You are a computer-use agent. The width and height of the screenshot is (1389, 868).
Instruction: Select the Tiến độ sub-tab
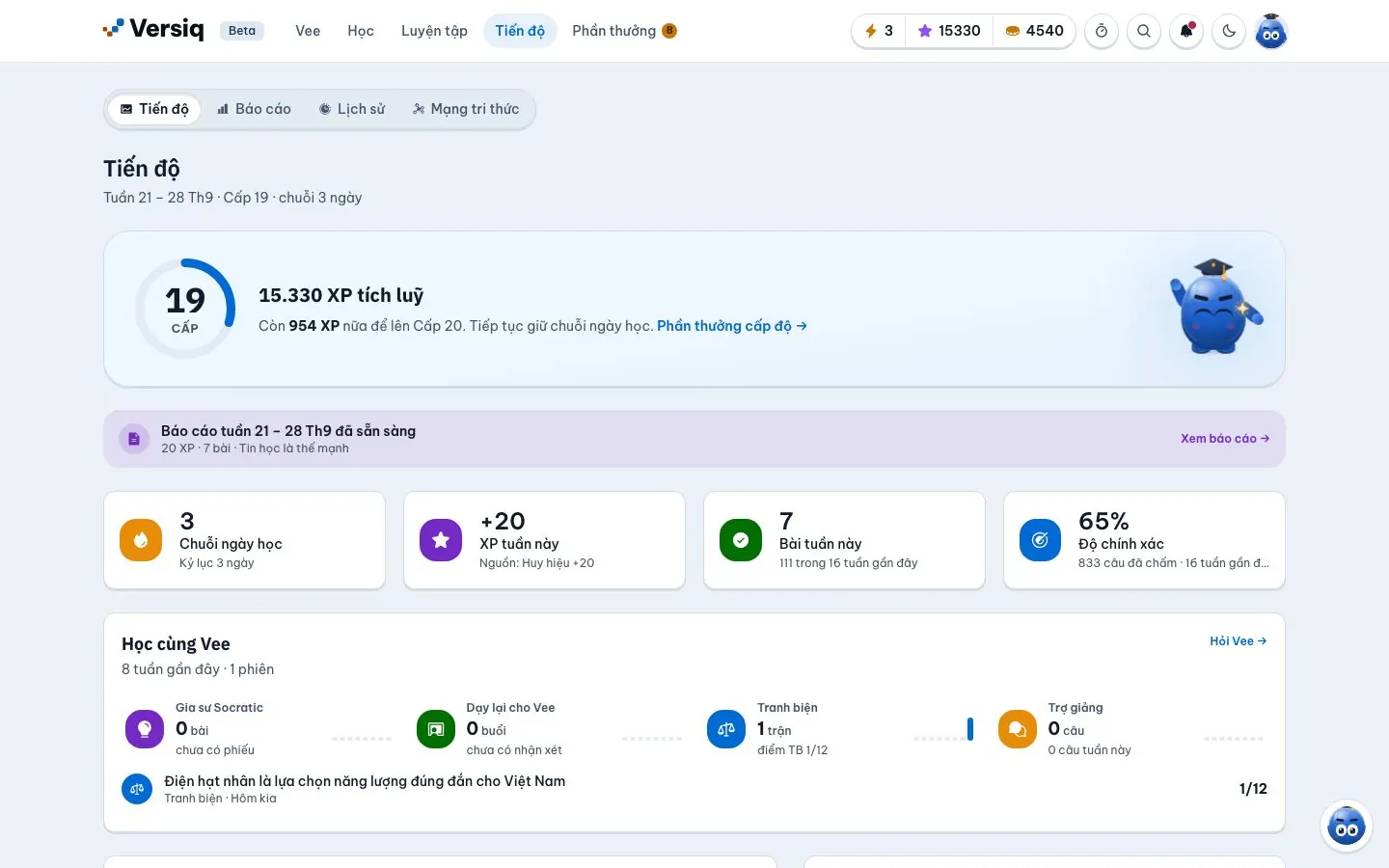154,109
